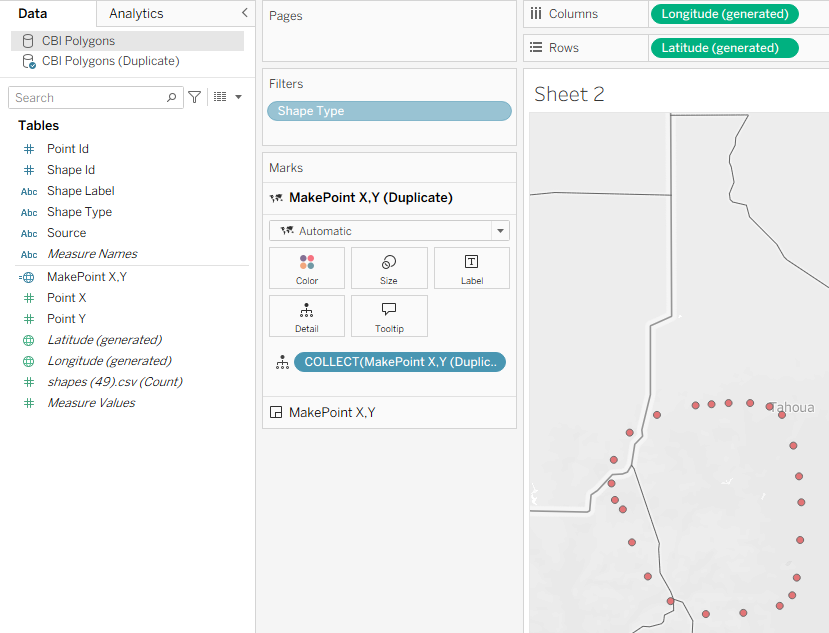Open the Tooltip marks card
The width and height of the screenshot is (829, 633).
click(x=389, y=316)
